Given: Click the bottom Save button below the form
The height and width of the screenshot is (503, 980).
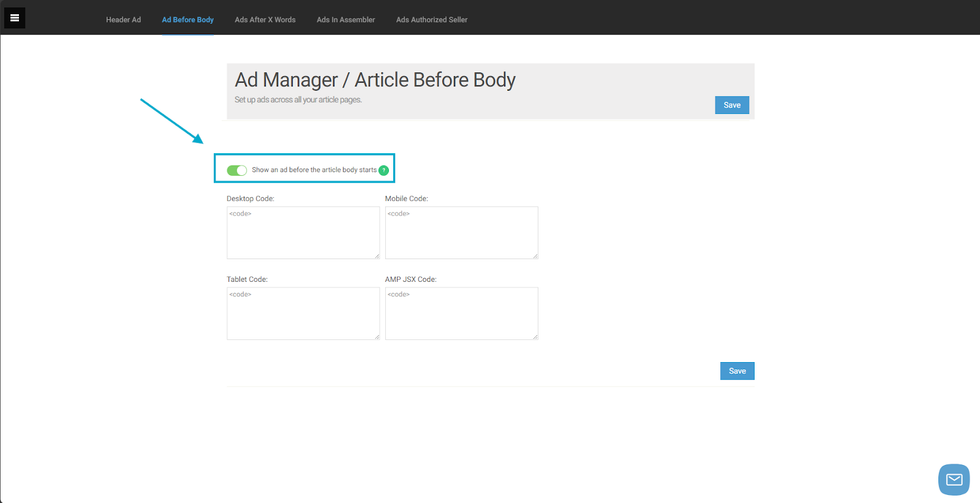Looking at the screenshot, I should (x=737, y=371).
